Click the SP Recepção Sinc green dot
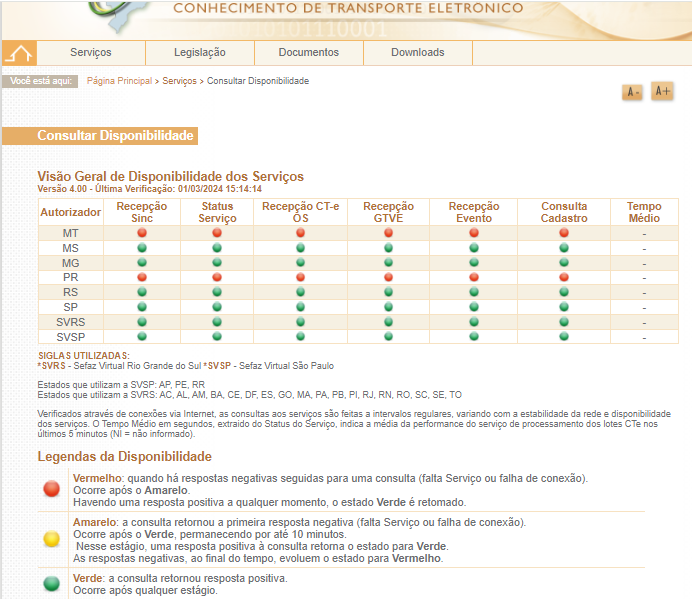 (142, 307)
